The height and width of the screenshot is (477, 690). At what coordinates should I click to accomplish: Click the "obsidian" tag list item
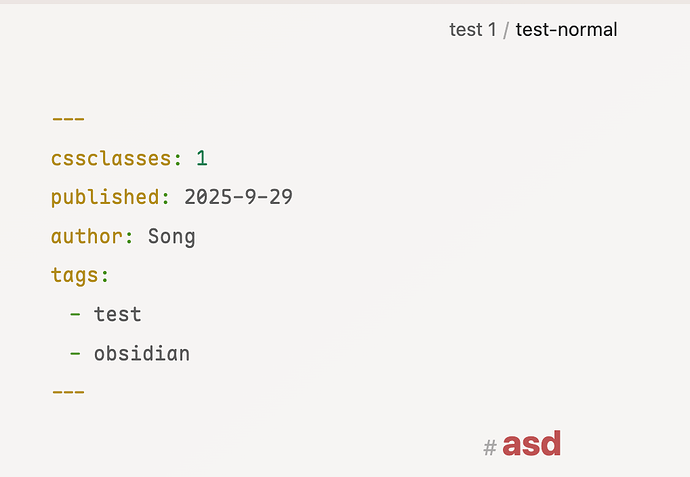tap(142, 354)
